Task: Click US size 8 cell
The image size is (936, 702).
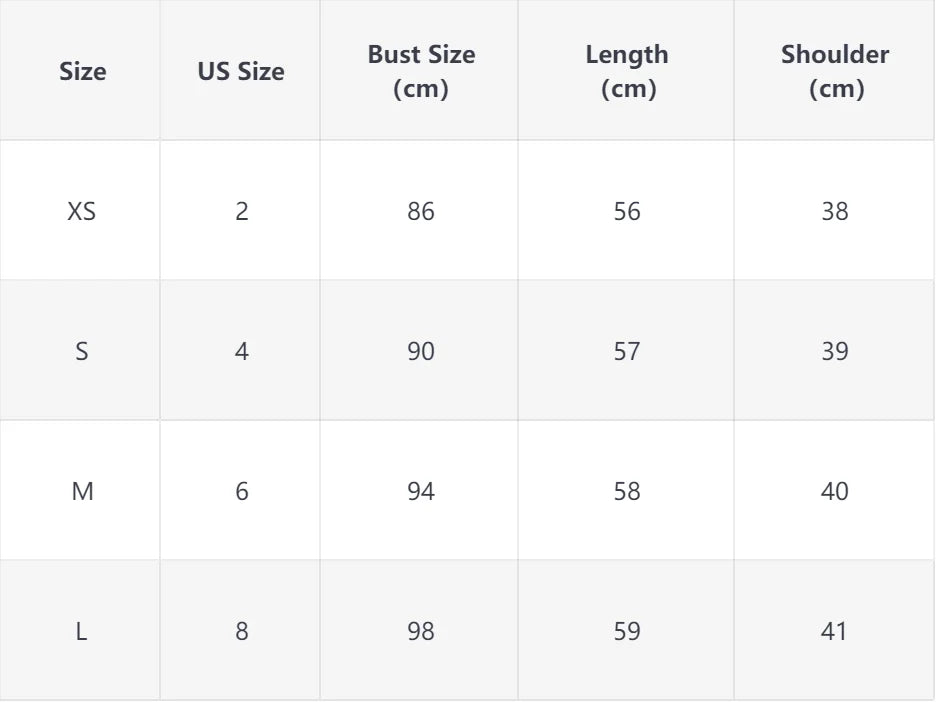Action: (241, 631)
